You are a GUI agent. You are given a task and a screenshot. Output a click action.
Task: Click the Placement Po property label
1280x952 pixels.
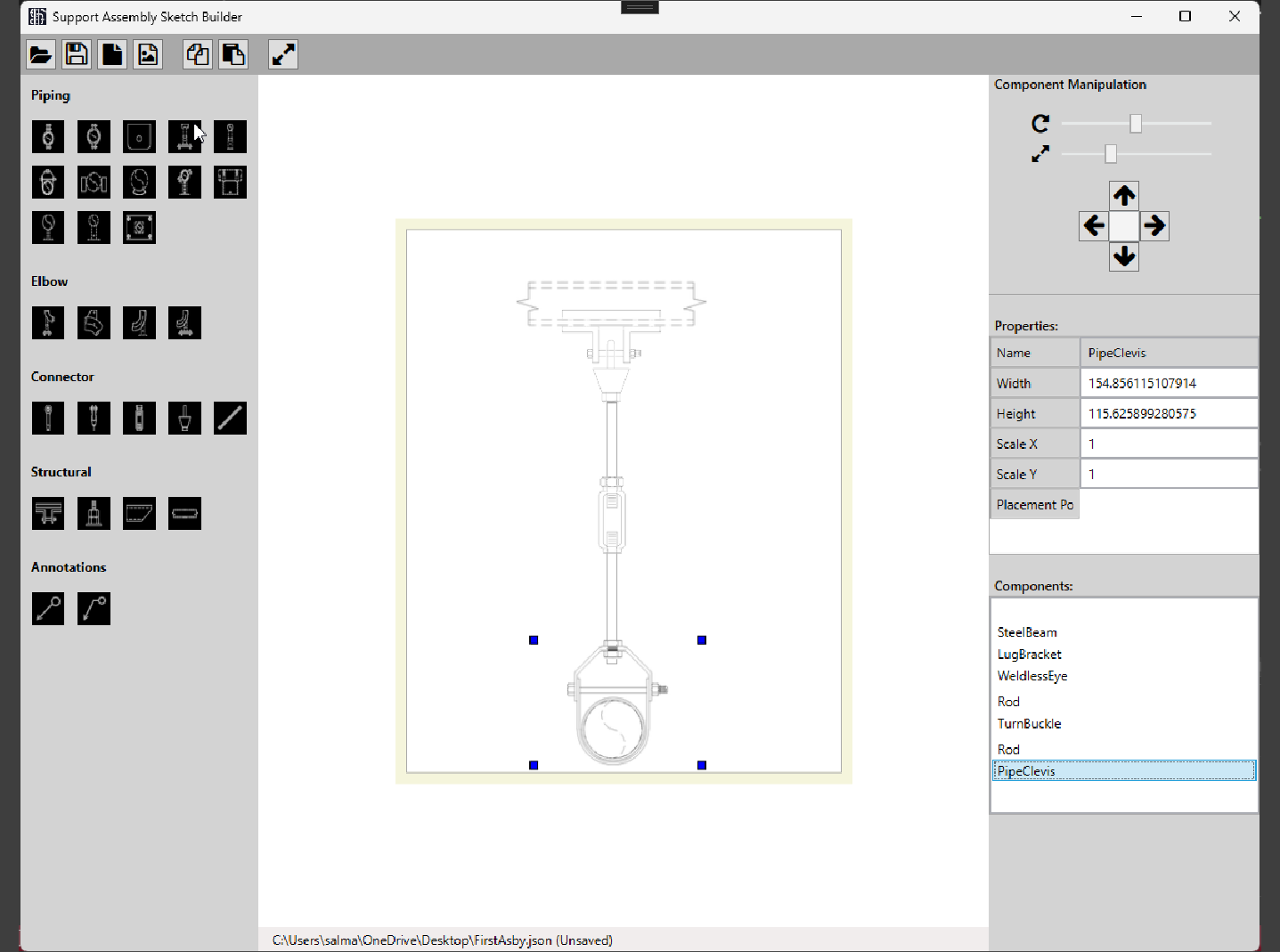(1035, 504)
